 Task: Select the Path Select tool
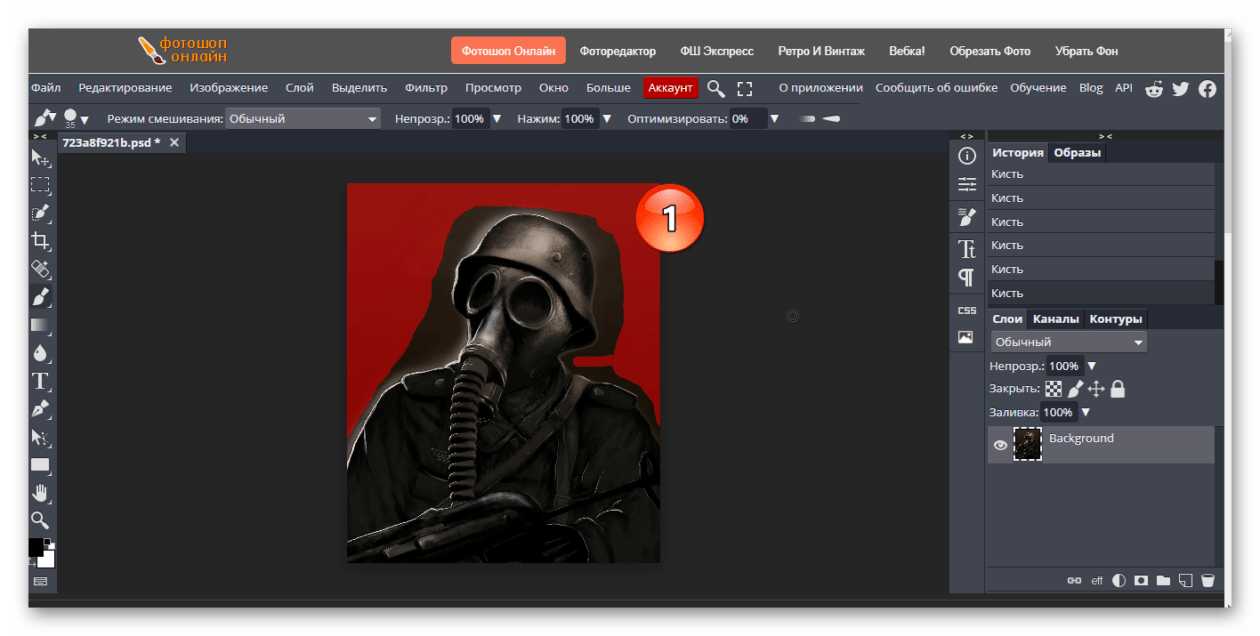coord(40,436)
